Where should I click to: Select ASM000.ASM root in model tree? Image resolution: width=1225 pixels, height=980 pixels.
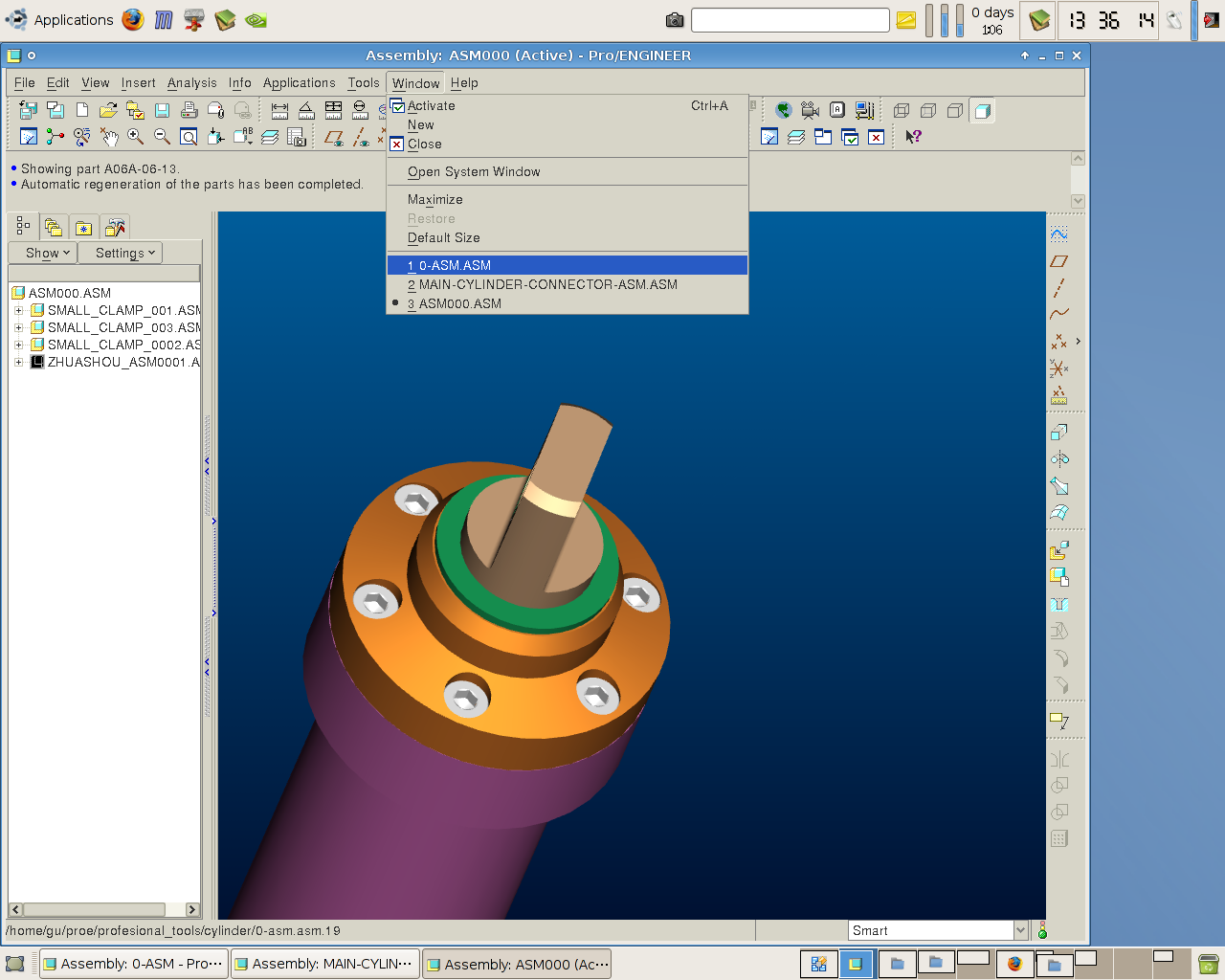pos(70,293)
